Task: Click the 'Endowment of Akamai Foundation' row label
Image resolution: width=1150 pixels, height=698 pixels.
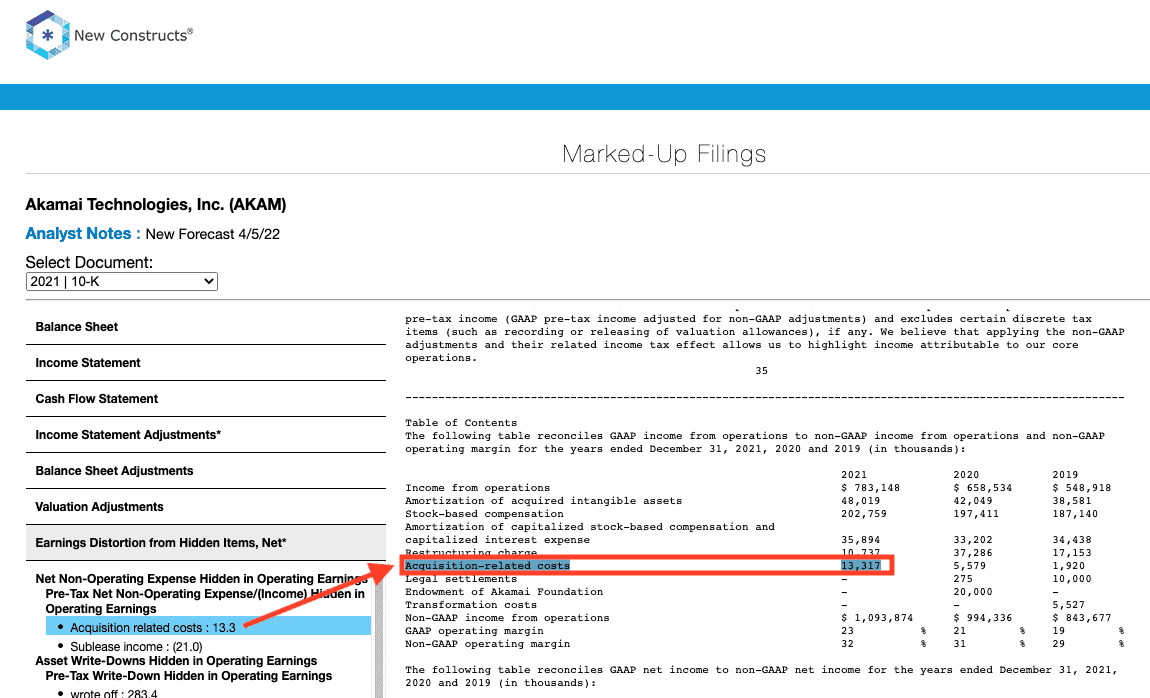Action: (x=504, y=592)
